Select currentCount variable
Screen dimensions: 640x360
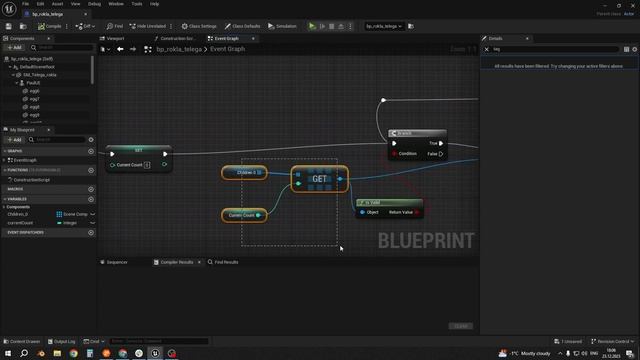tap(20, 223)
